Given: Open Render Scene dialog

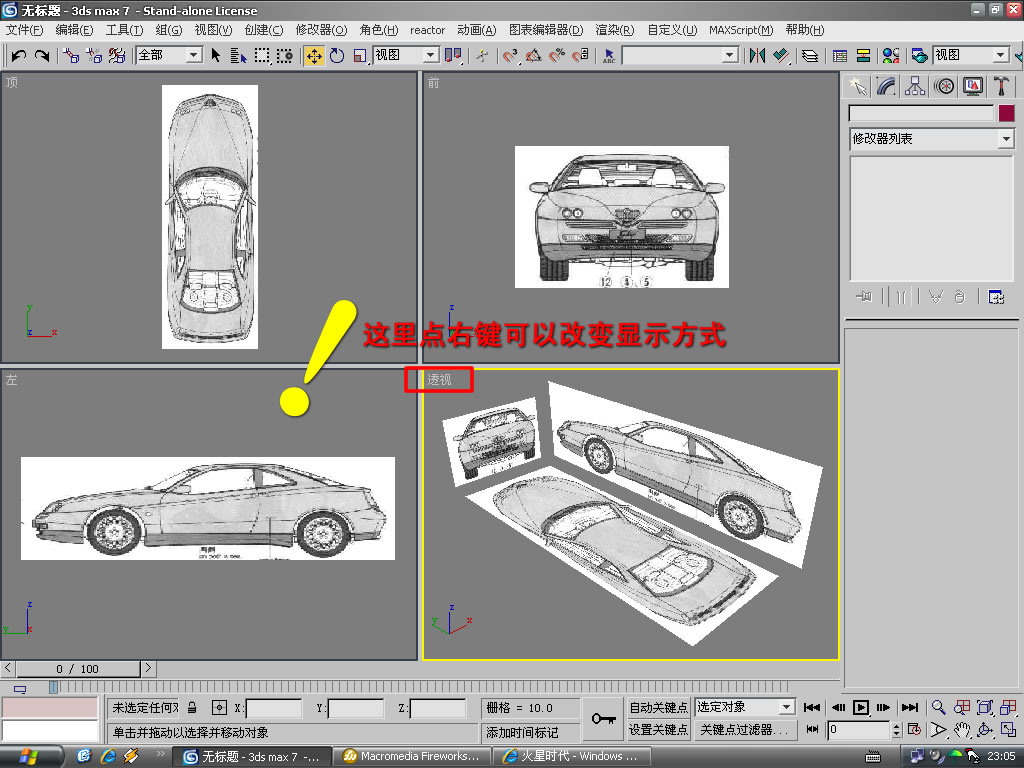Looking at the screenshot, I should 920,56.
